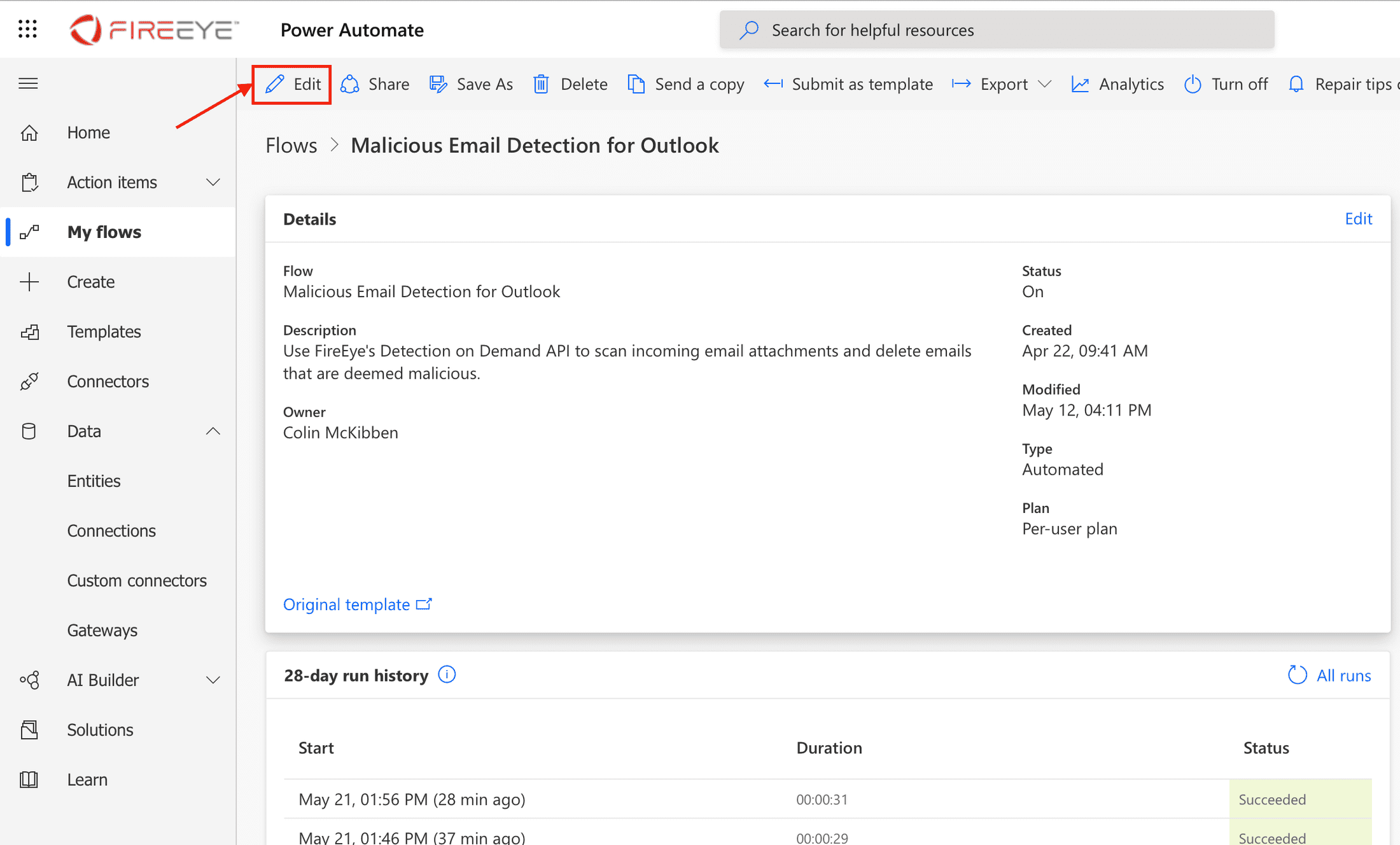1400x845 pixels.
Task: Click the FireEye logo
Action: pos(153,29)
